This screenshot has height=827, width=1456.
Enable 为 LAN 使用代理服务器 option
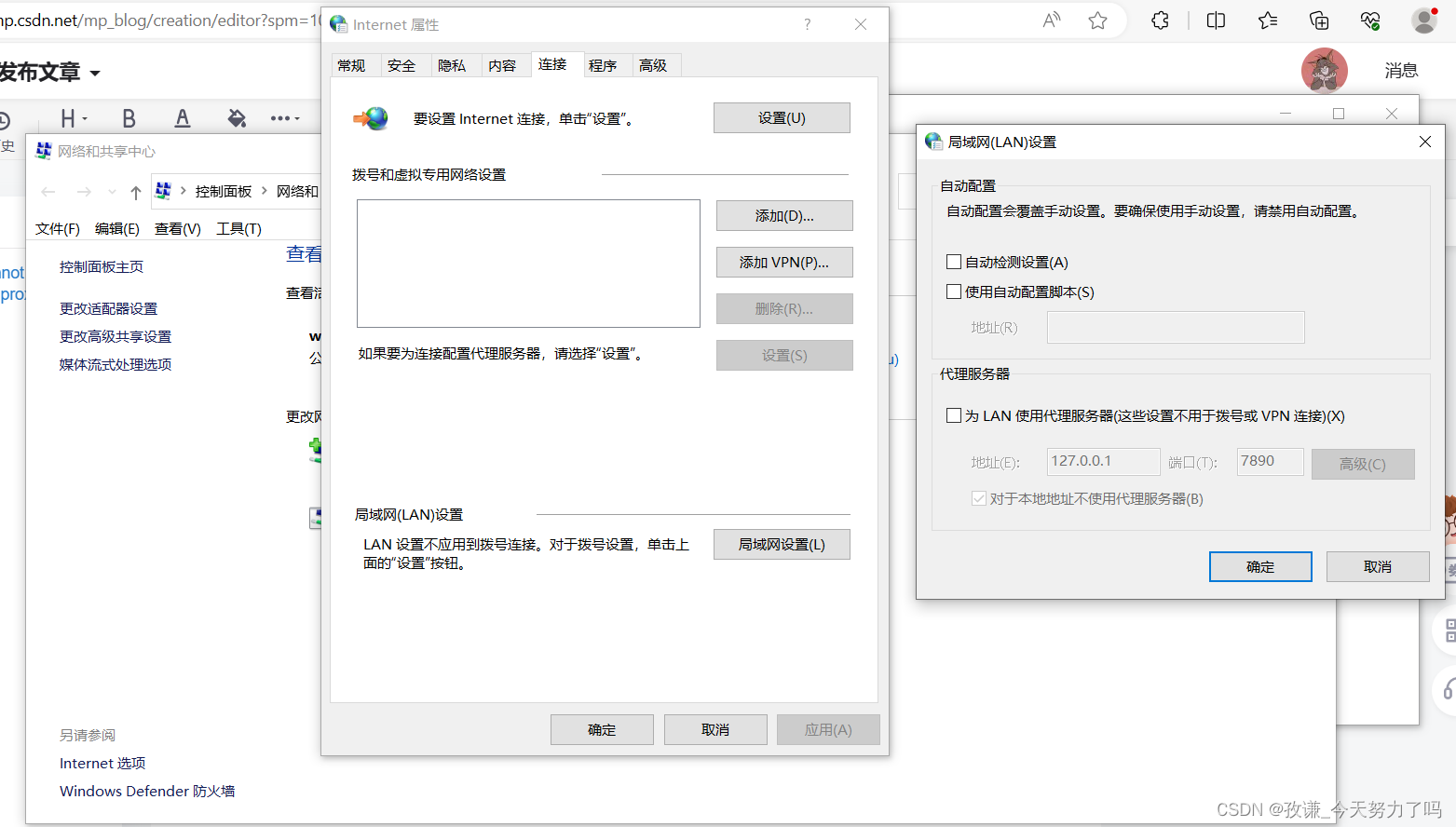tap(953, 415)
